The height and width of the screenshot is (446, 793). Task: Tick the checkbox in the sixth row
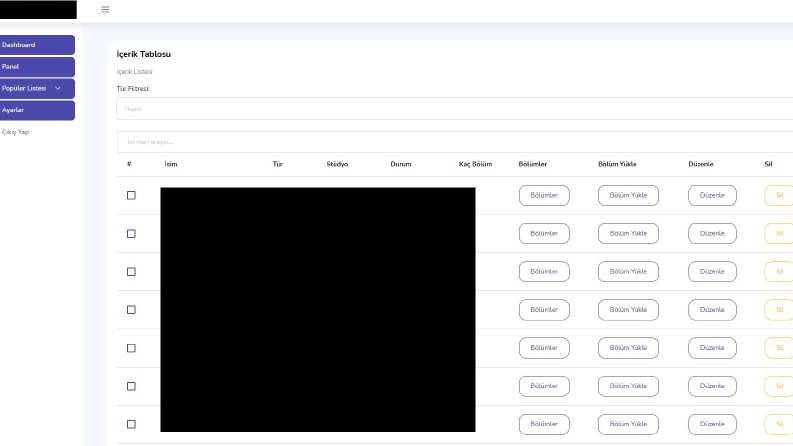(x=131, y=386)
